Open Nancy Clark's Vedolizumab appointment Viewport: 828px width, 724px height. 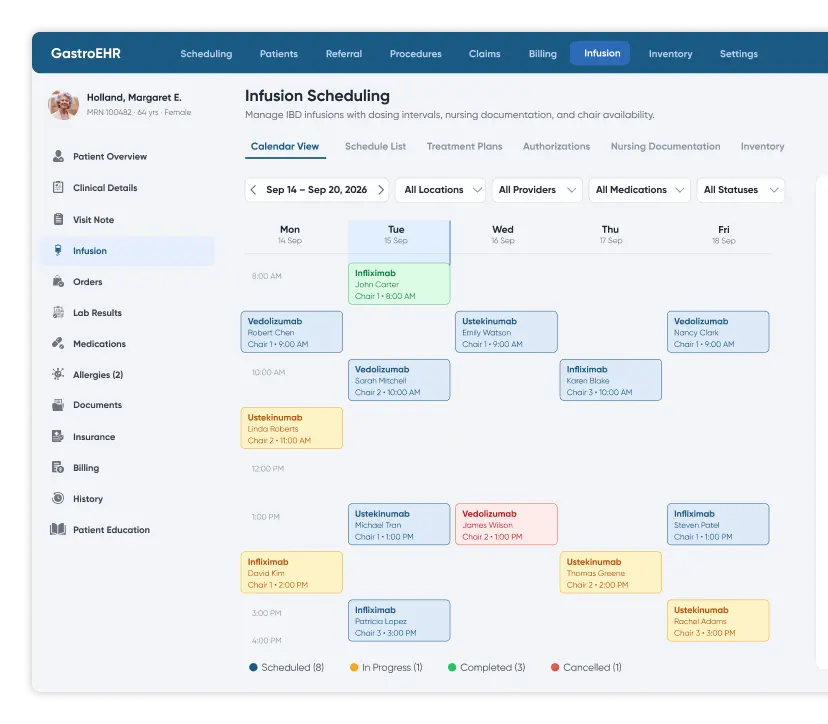pyautogui.click(x=718, y=332)
